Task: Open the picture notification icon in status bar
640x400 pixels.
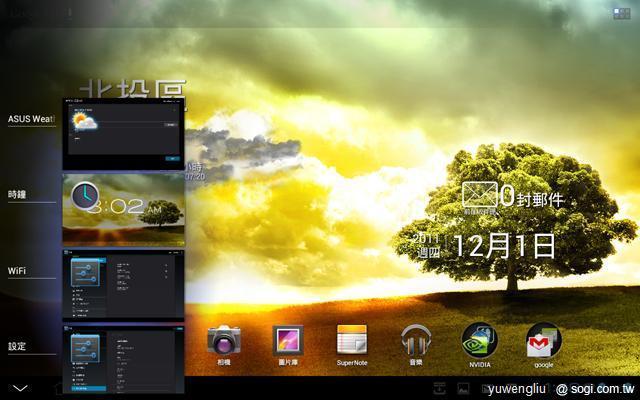Action: tap(463, 388)
